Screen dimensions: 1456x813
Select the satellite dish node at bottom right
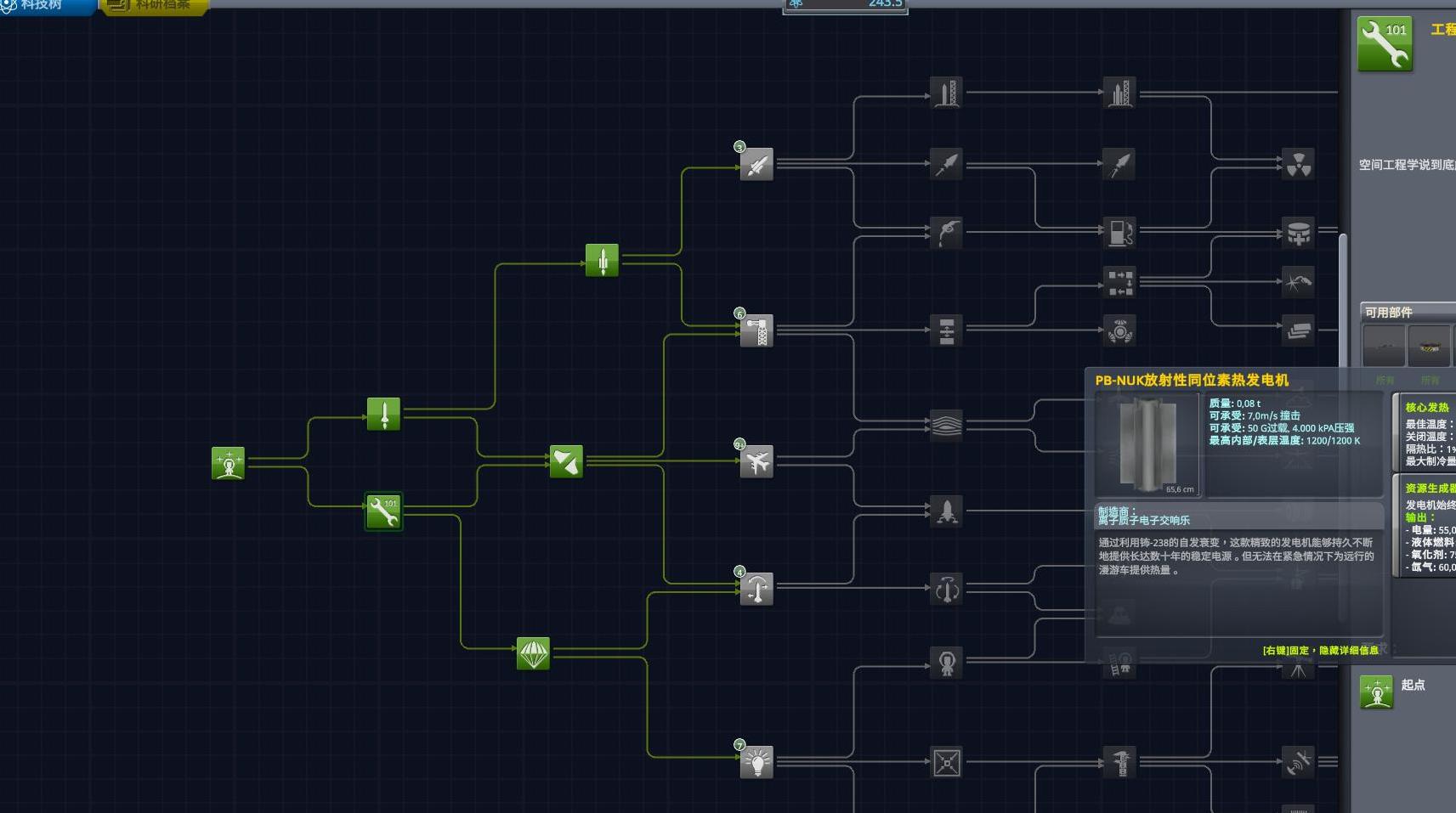pyautogui.click(x=1298, y=762)
